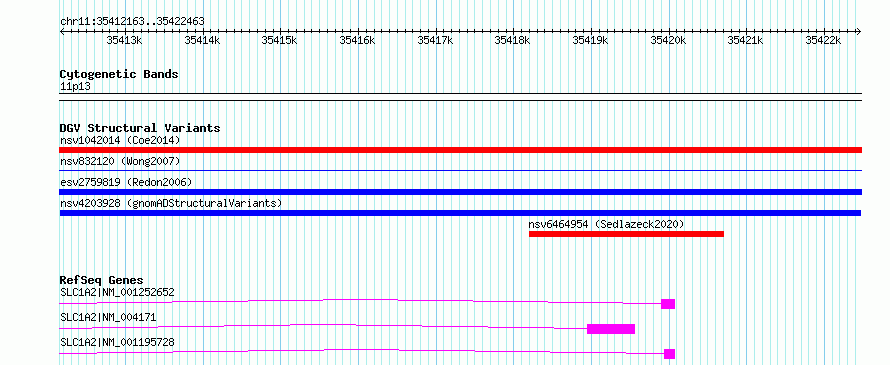Click the 35419k ruler tick label
This screenshot has width=890, height=365.
pyautogui.click(x=590, y=40)
